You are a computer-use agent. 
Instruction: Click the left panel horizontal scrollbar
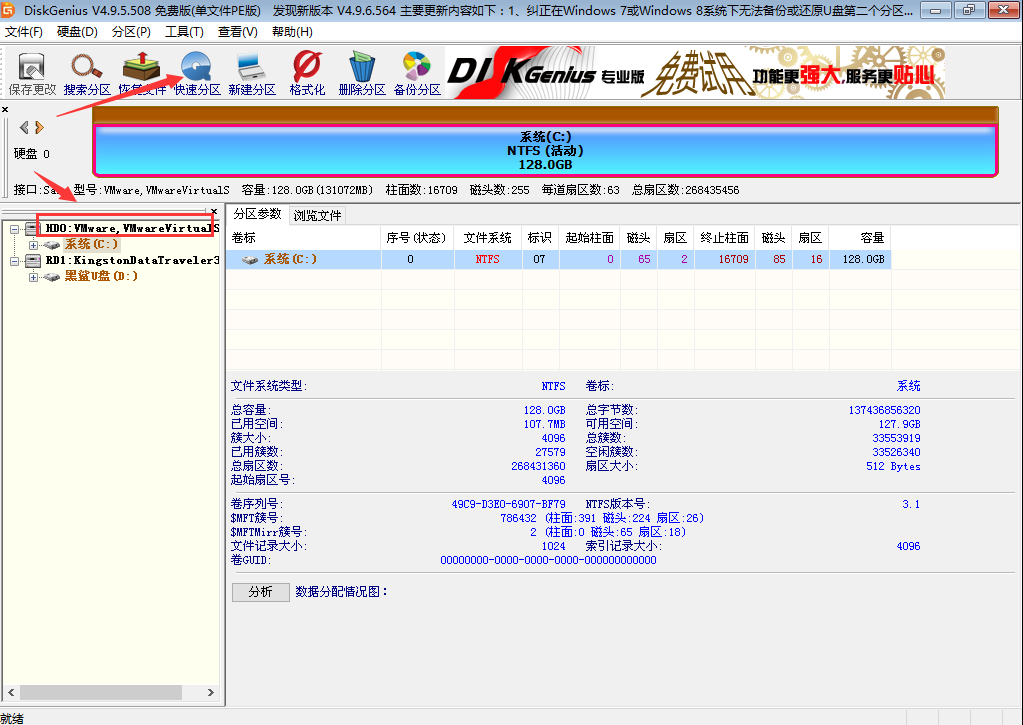pyautogui.click(x=100, y=692)
